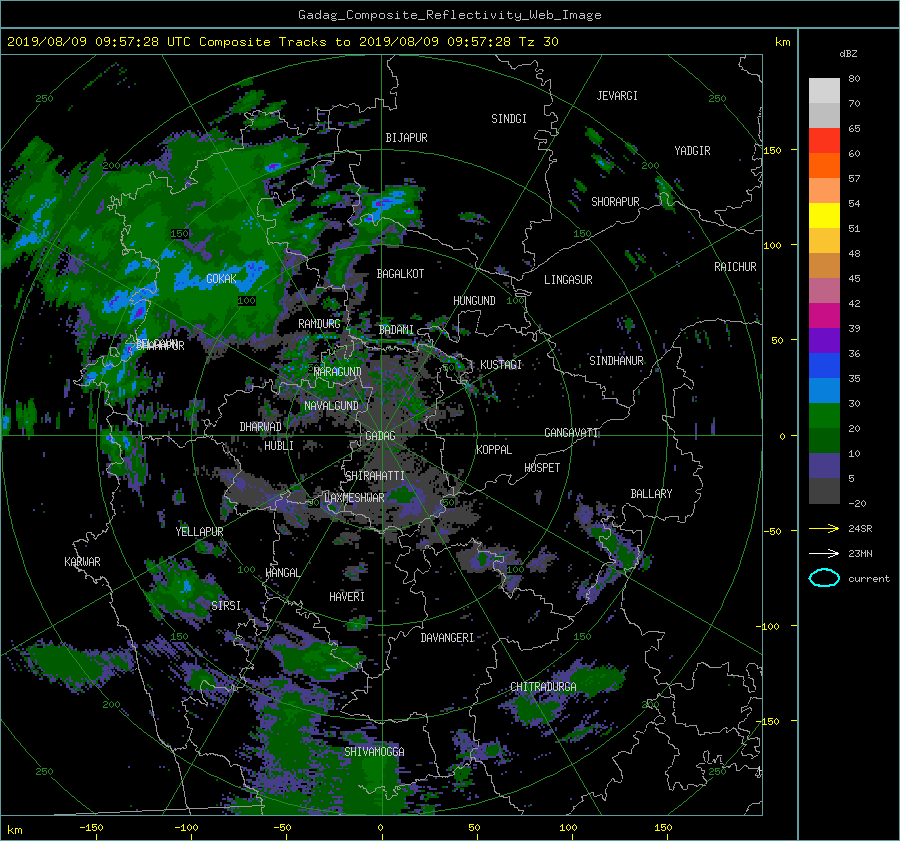Select the red 60-65 dBZ swatch

click(824, 140)
